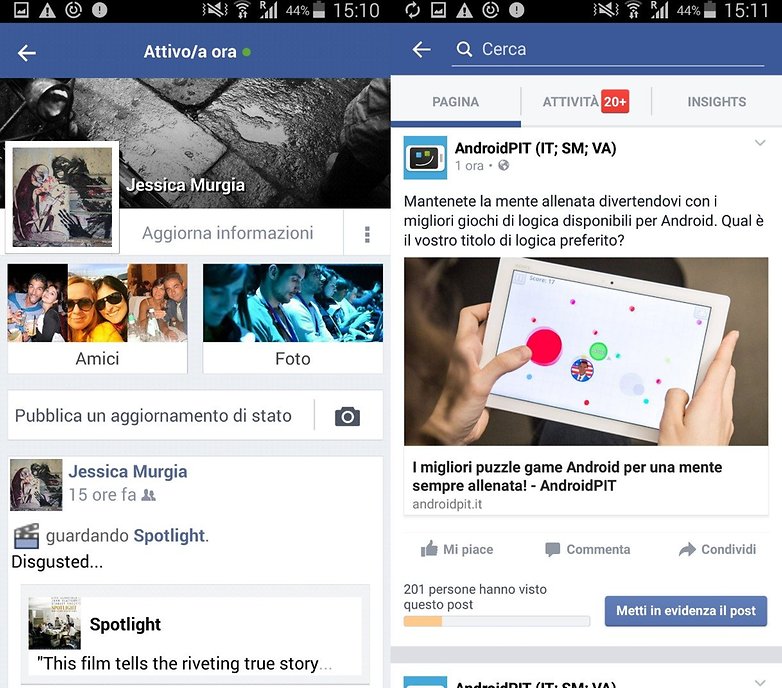Tap the "Attivo/a ora" header title
This screenshot has height=688, width=782.
click(190, 52)
